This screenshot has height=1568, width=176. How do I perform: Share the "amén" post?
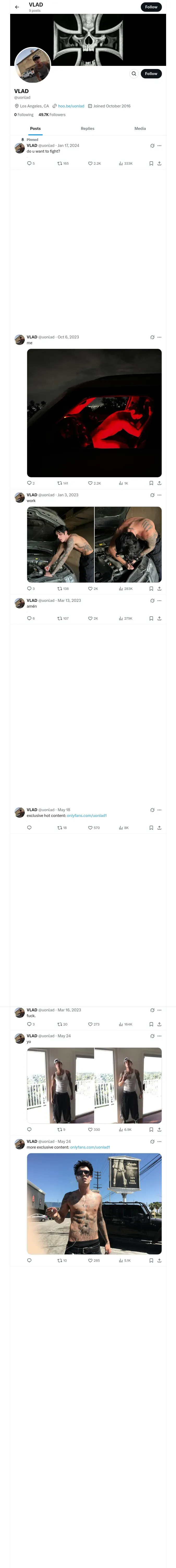point(159,618)
